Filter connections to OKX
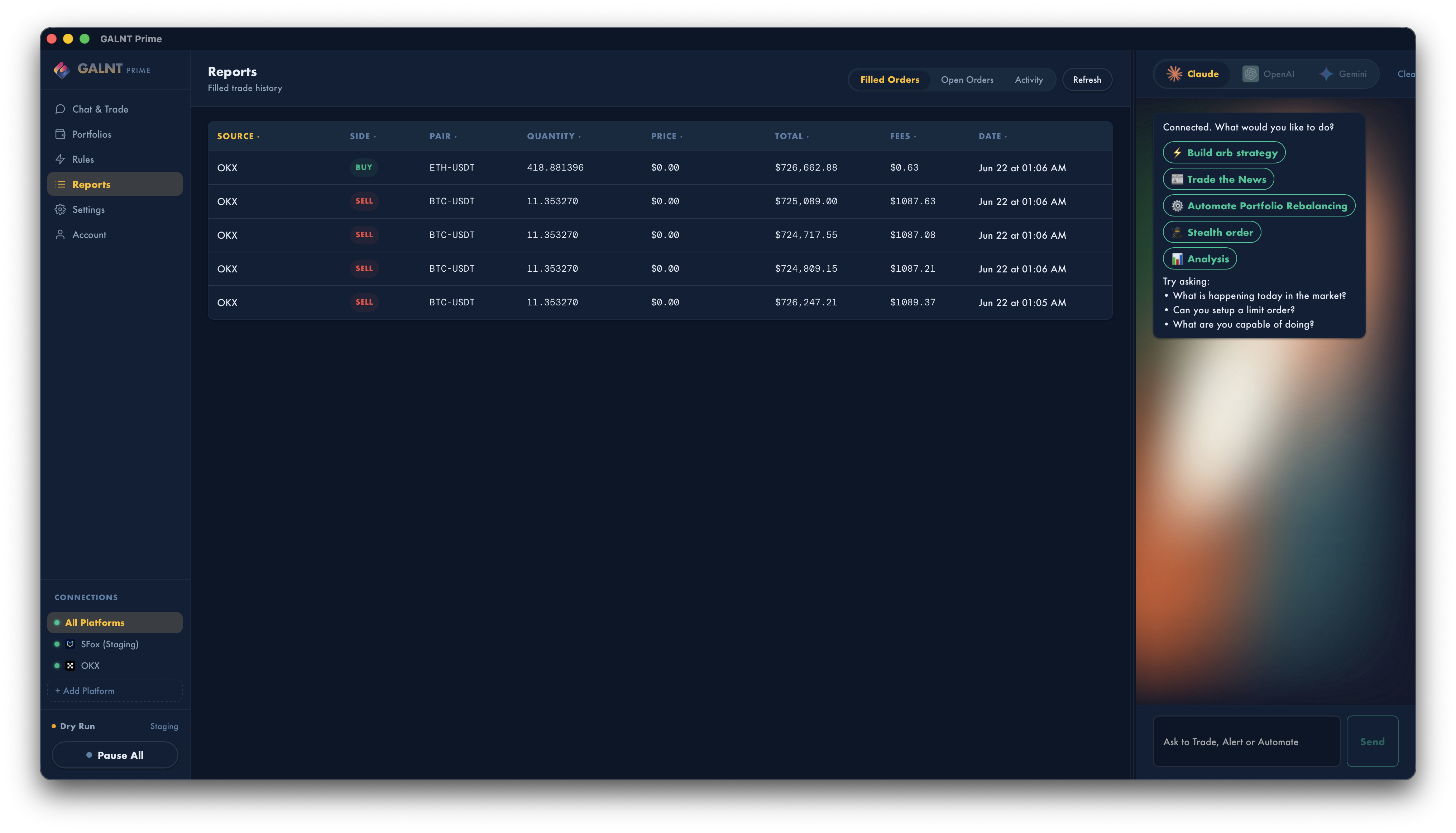 coord(115,666)
